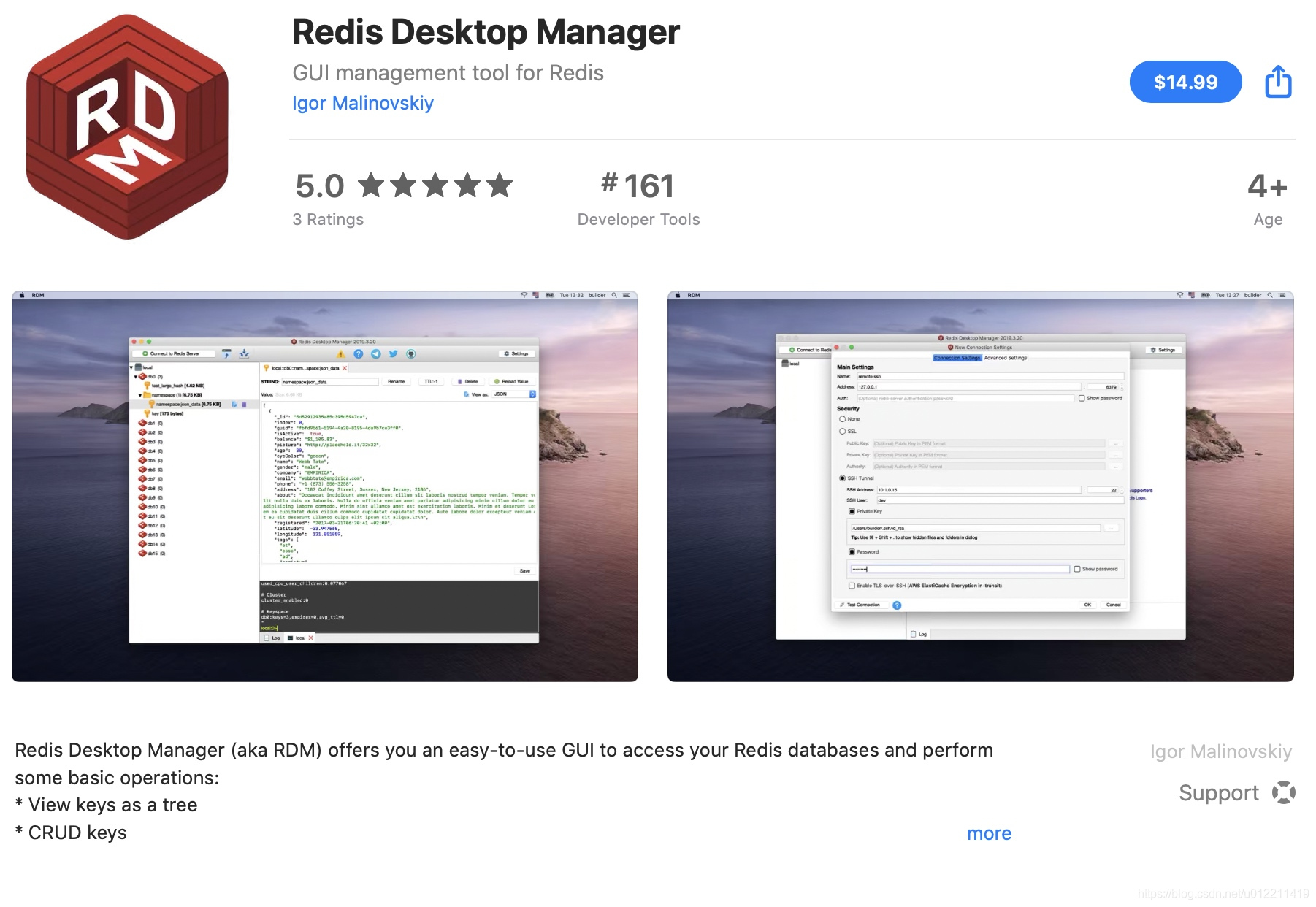The height and width of the screenshot is (907, 1316).
Task: Open the screenshot showing New Connection Settings
Action: (980, 486)
